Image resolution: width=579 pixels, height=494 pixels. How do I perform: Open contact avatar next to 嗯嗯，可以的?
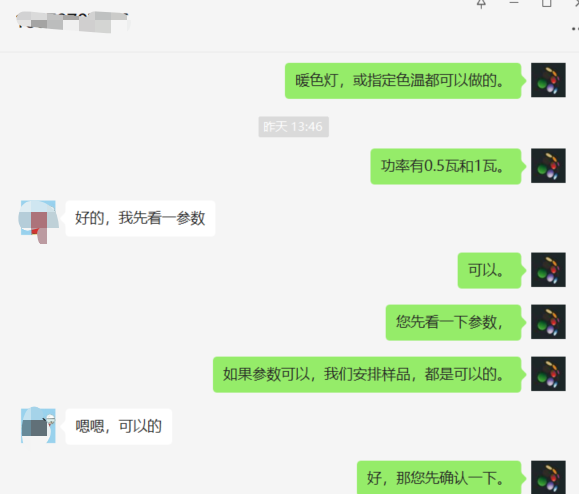coord(38,426)
